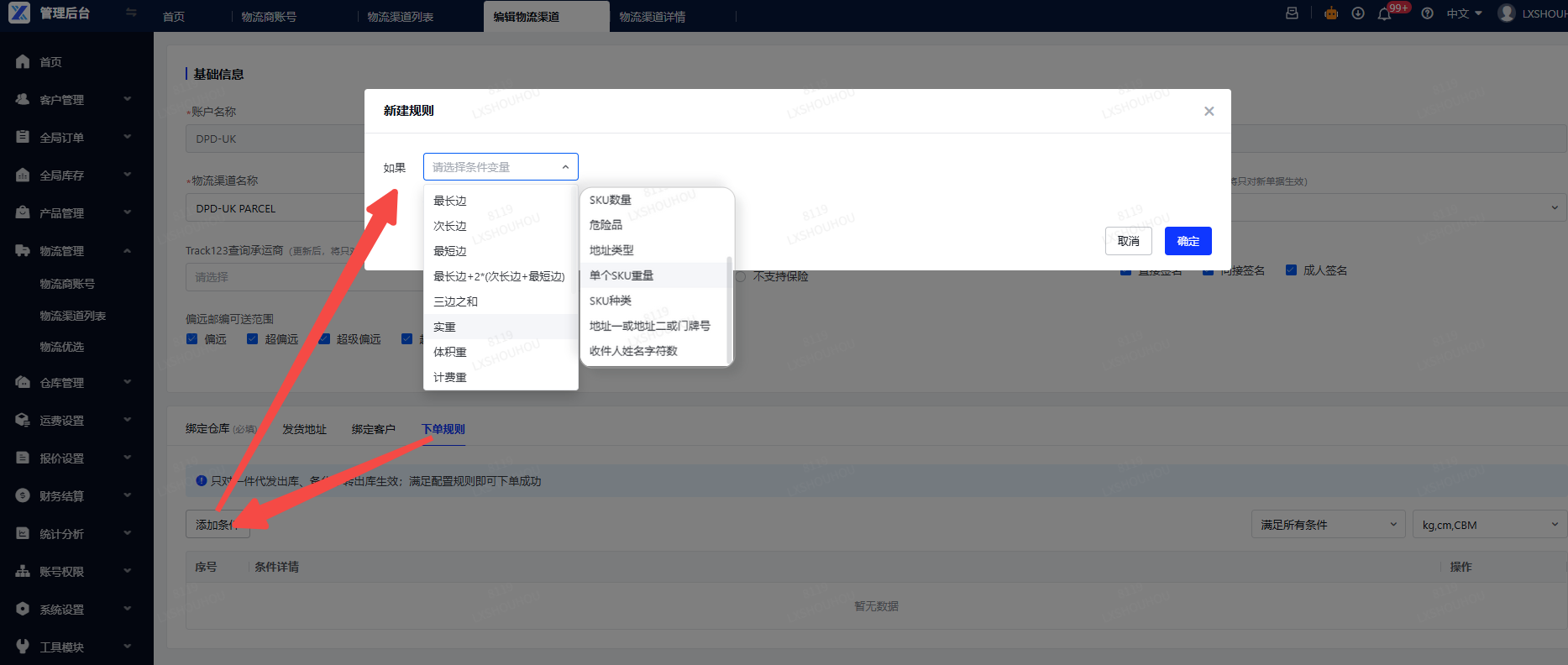
Task: Open the kg,cm,CBM units dropdown
Action: (1488, 525)
